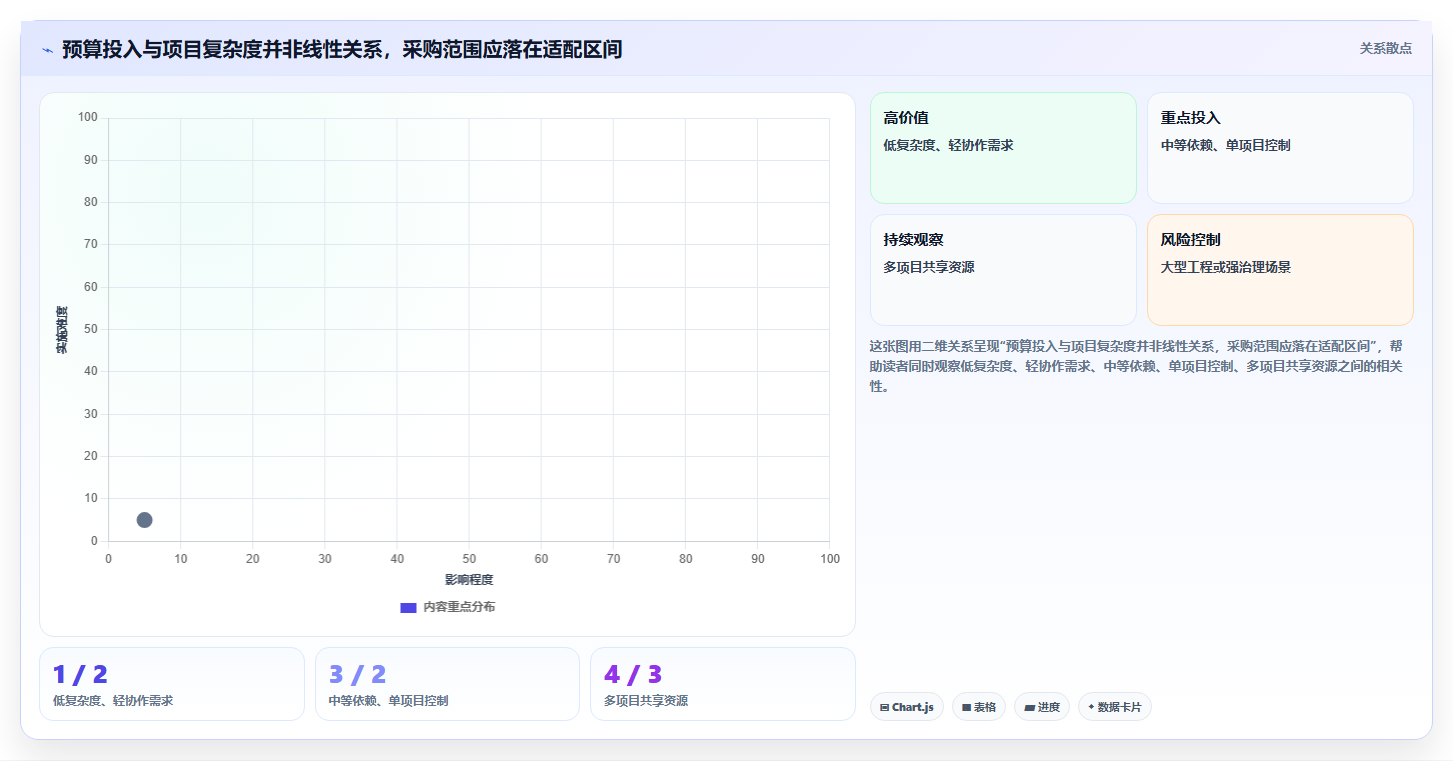This screenshot has height=761, width=1453.
Task: Click y-axis tick label 100
Action: [x=88, y=118]
